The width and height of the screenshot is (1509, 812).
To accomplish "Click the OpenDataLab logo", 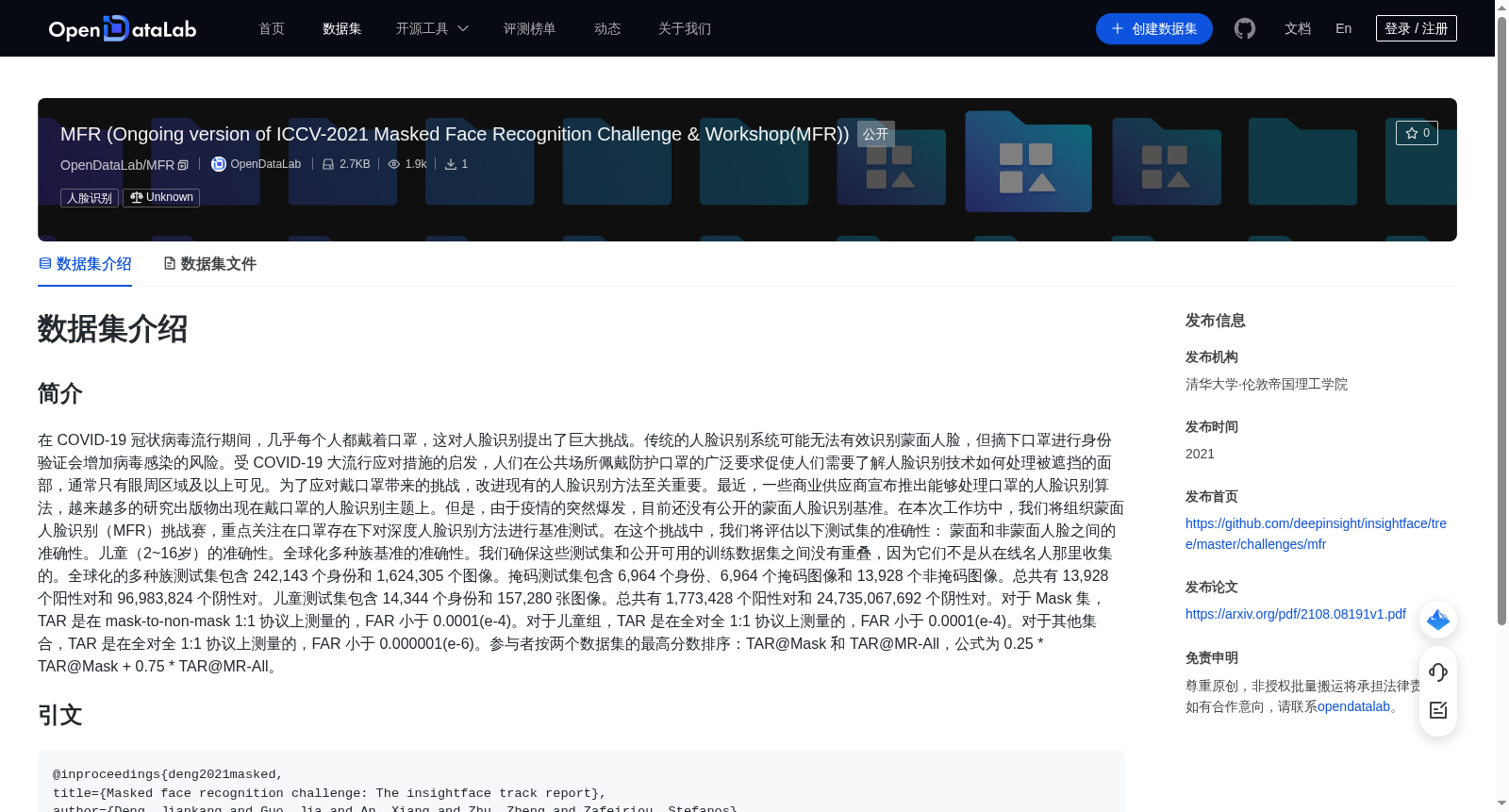I will pos(123,28).
